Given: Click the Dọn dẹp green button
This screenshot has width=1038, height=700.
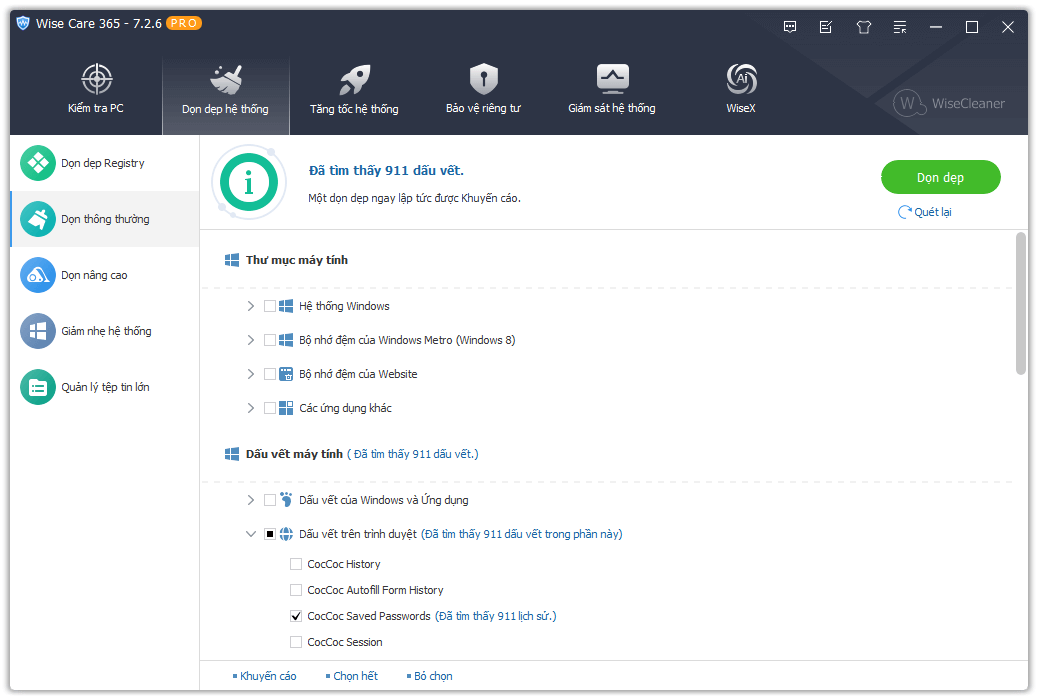Looking at the screenshot, I should coord(940,177).
